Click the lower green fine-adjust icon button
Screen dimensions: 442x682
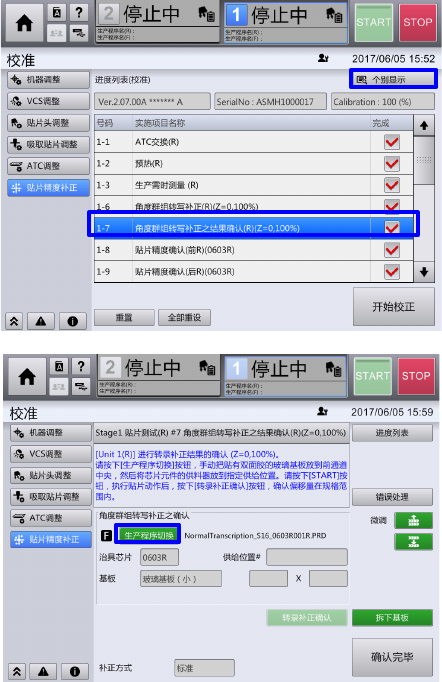413,542
